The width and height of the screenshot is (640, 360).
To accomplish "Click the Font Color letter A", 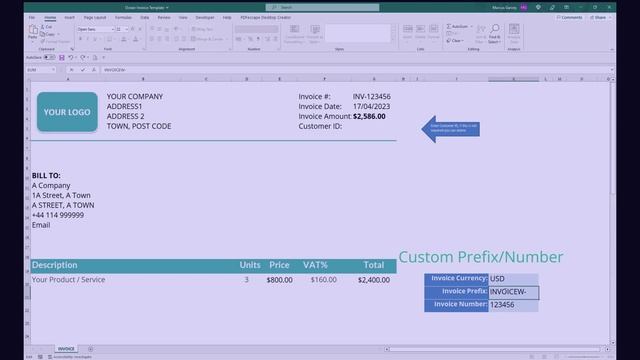I will [x=136, y=39].
